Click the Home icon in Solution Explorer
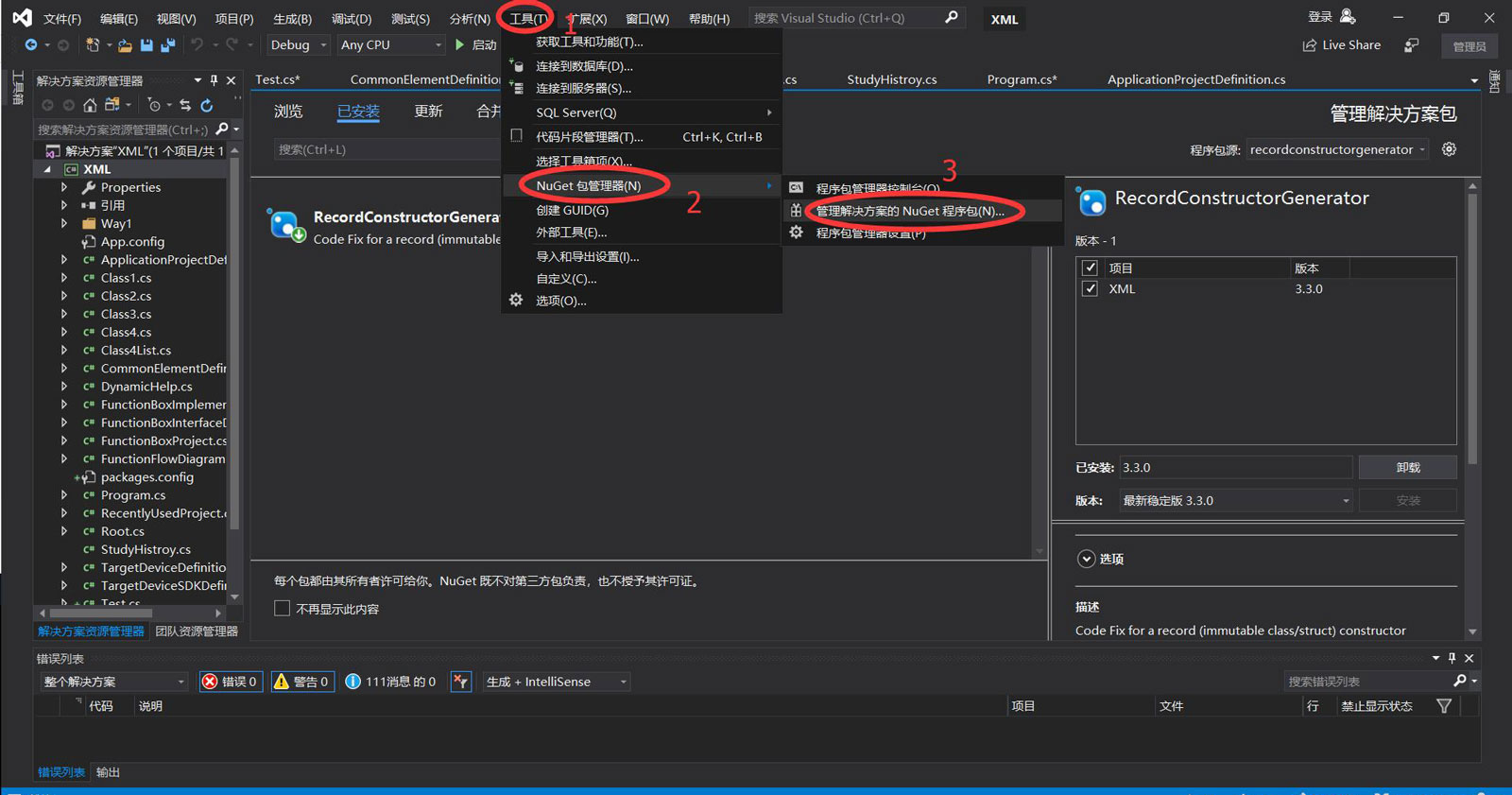The height and width of the screenshot is (795, 1512). (x=90, y=105)
